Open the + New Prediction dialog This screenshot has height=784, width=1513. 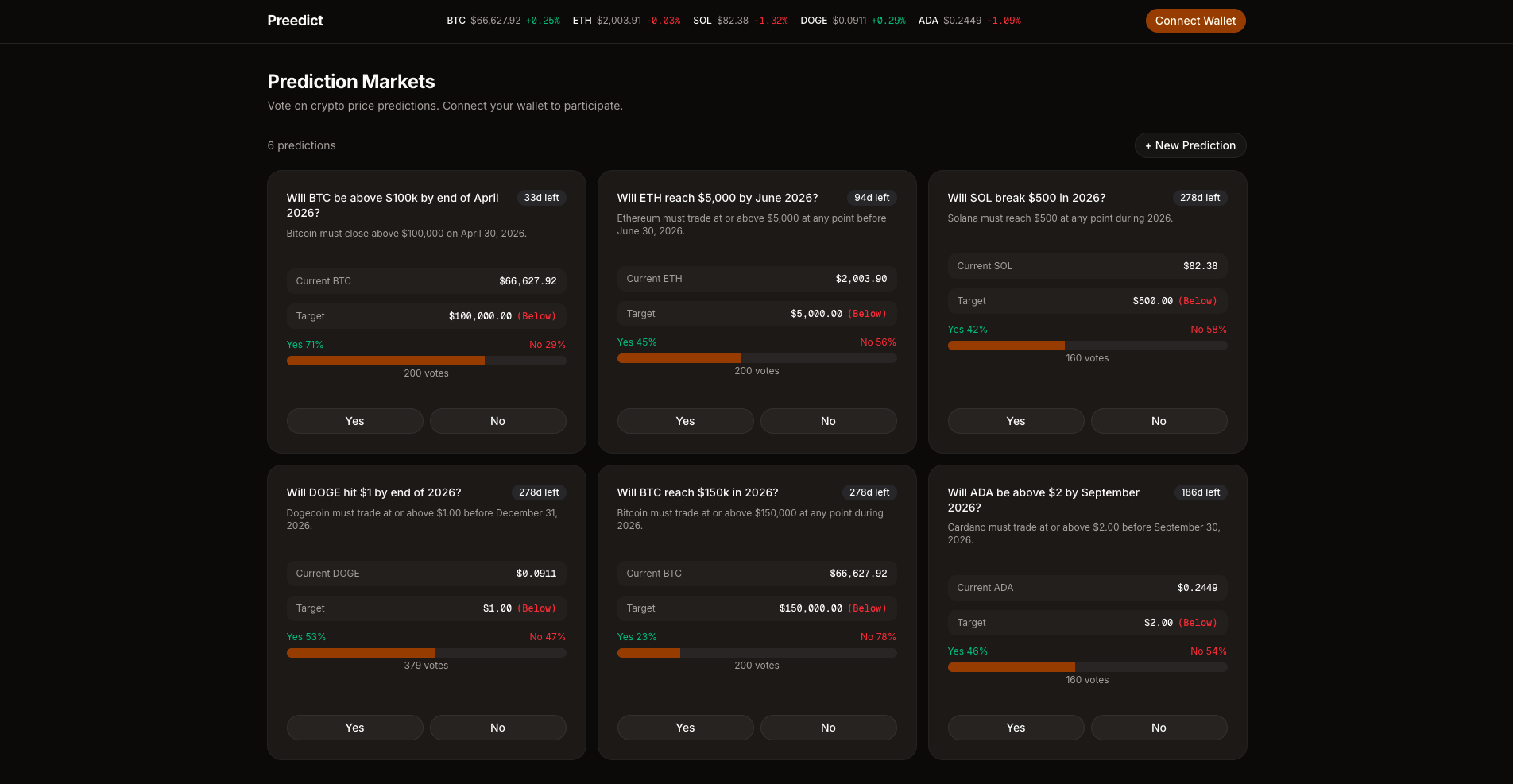1190,145
